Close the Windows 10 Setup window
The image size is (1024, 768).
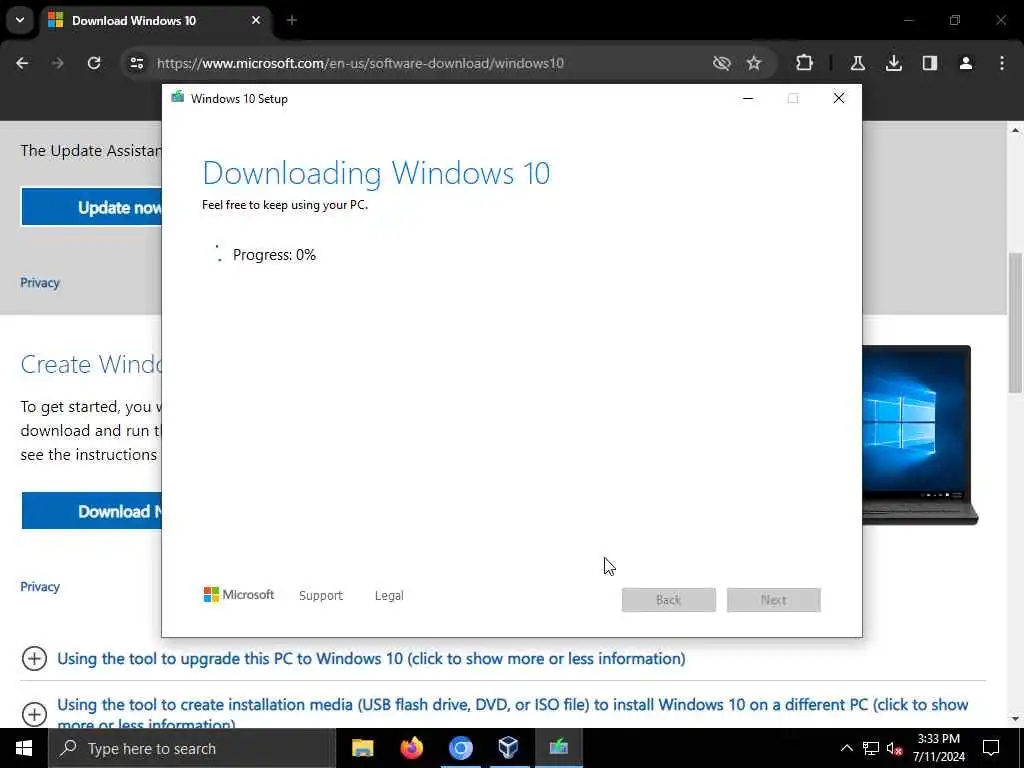(839, 99)
